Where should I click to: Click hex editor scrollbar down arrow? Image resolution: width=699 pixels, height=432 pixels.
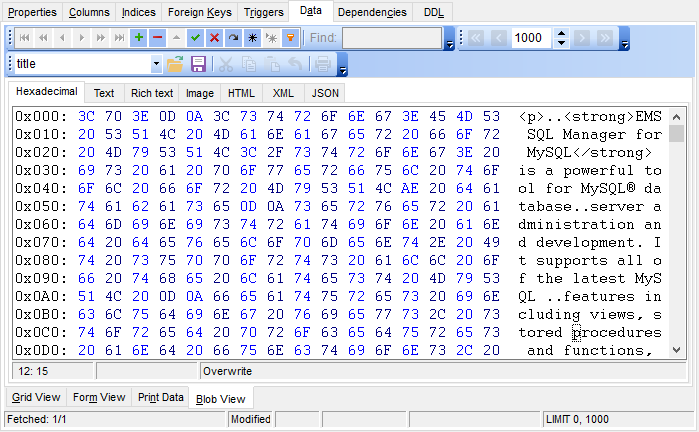coord(676,350)
